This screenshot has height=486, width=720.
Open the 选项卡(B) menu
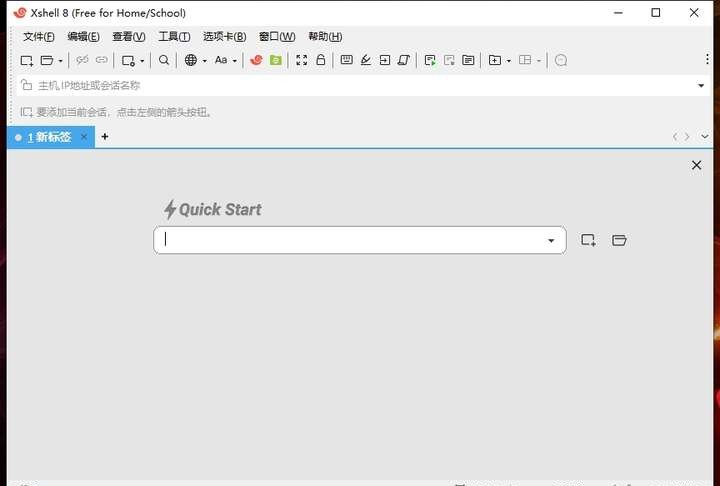(x=225, y=36)
